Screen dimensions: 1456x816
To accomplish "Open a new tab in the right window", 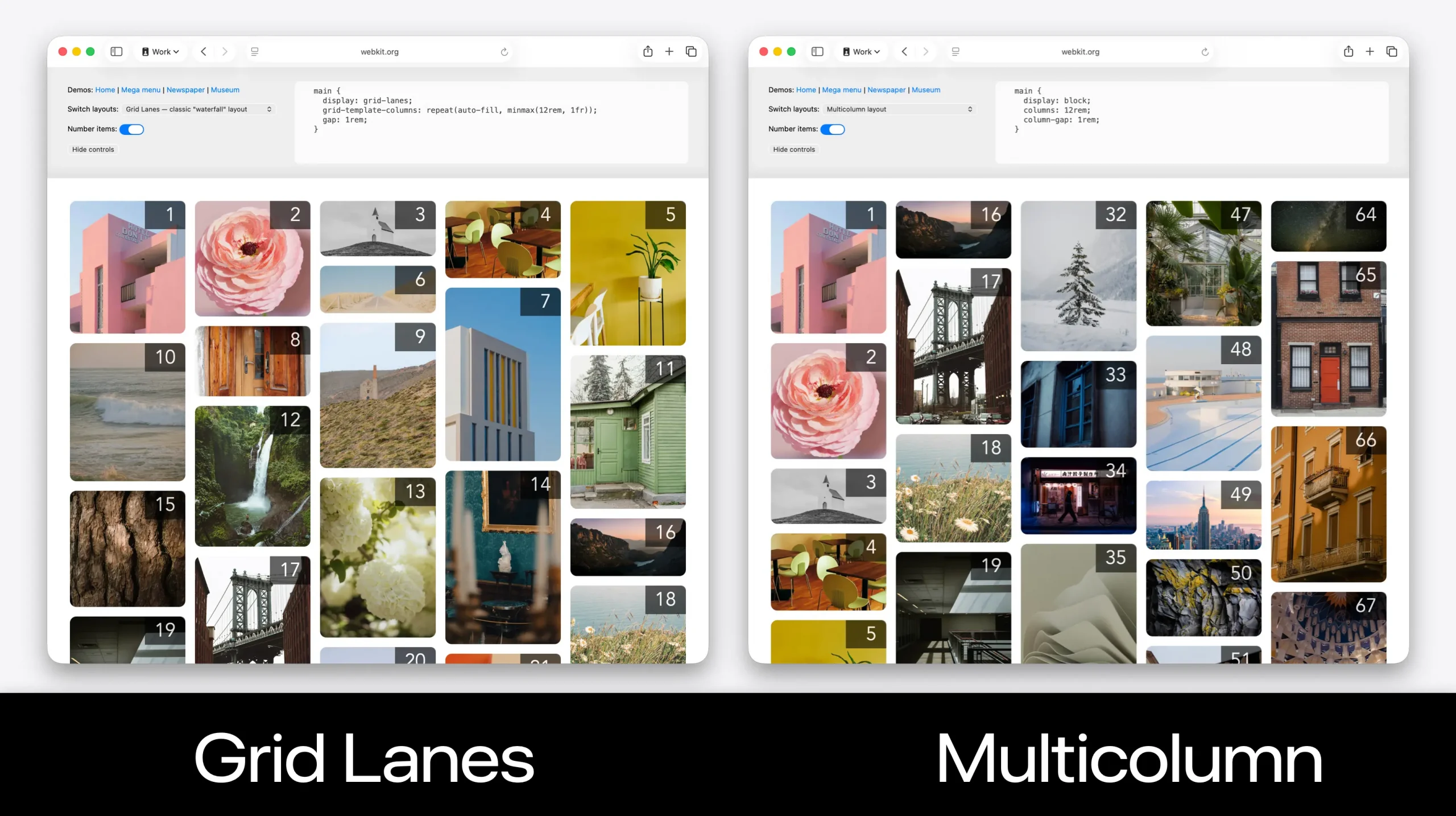I will click(1370, 51).
